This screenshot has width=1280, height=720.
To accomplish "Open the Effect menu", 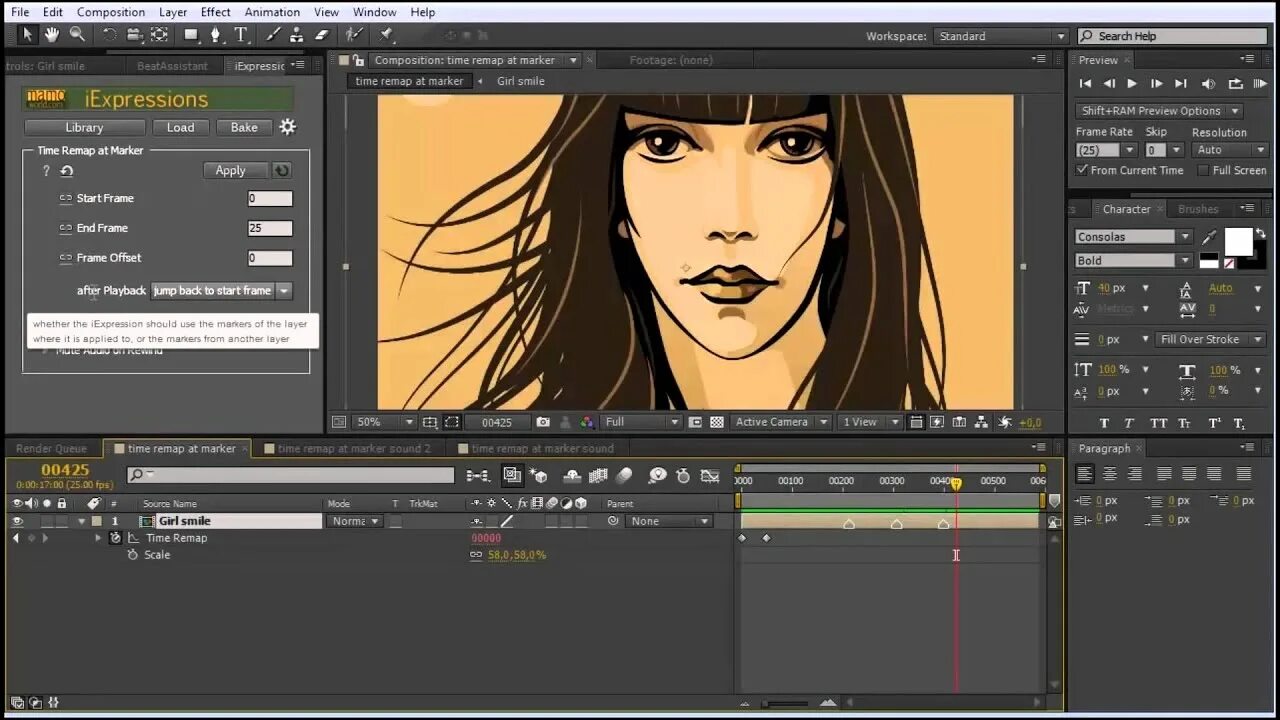I will (x=216, y=12).
